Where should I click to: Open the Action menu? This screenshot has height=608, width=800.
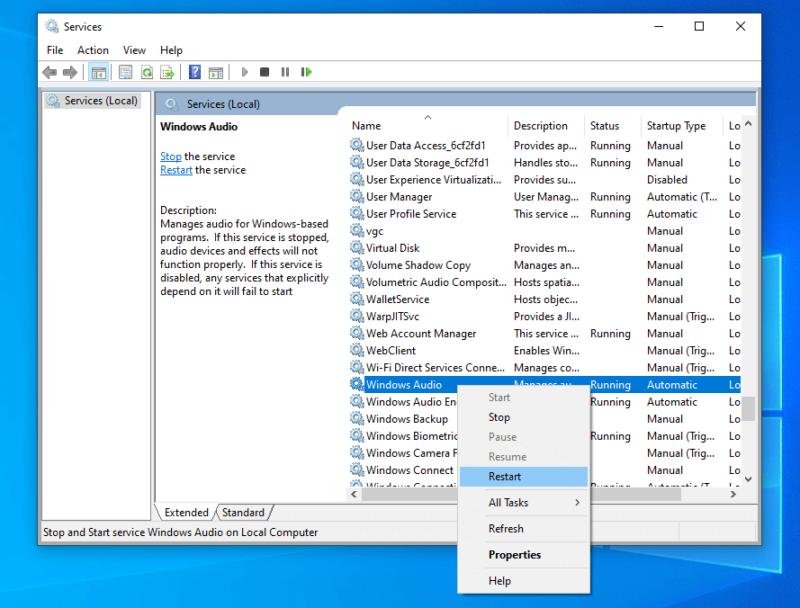(x=93, y=50)
